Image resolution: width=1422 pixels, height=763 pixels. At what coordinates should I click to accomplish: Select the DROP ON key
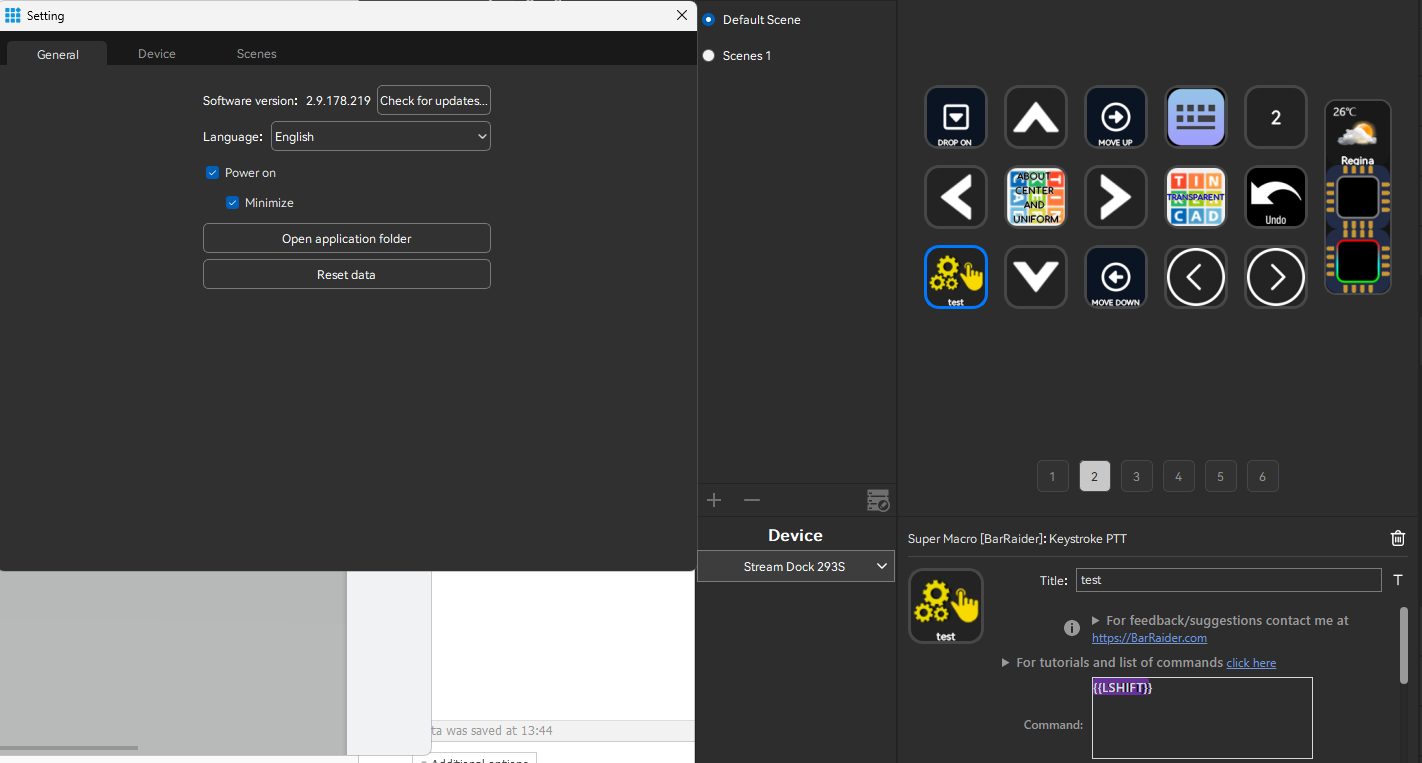(x=956, y=117)
